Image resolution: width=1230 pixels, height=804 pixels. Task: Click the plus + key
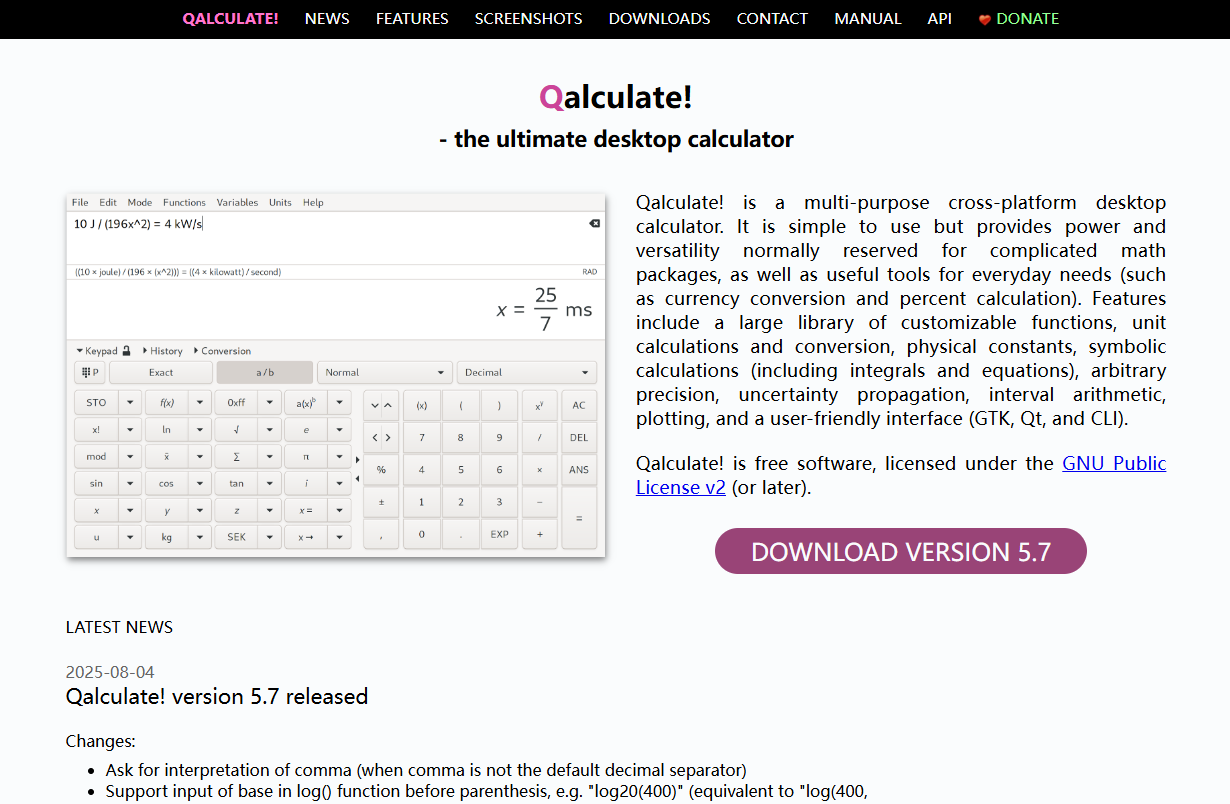click(x=540, y=534)
